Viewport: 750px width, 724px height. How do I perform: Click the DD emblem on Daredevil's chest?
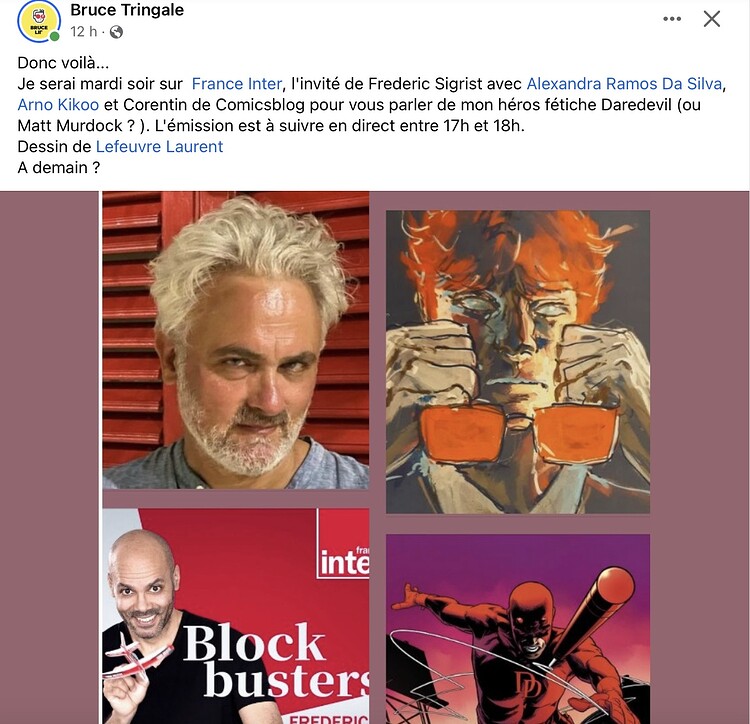tap(529, 684)
